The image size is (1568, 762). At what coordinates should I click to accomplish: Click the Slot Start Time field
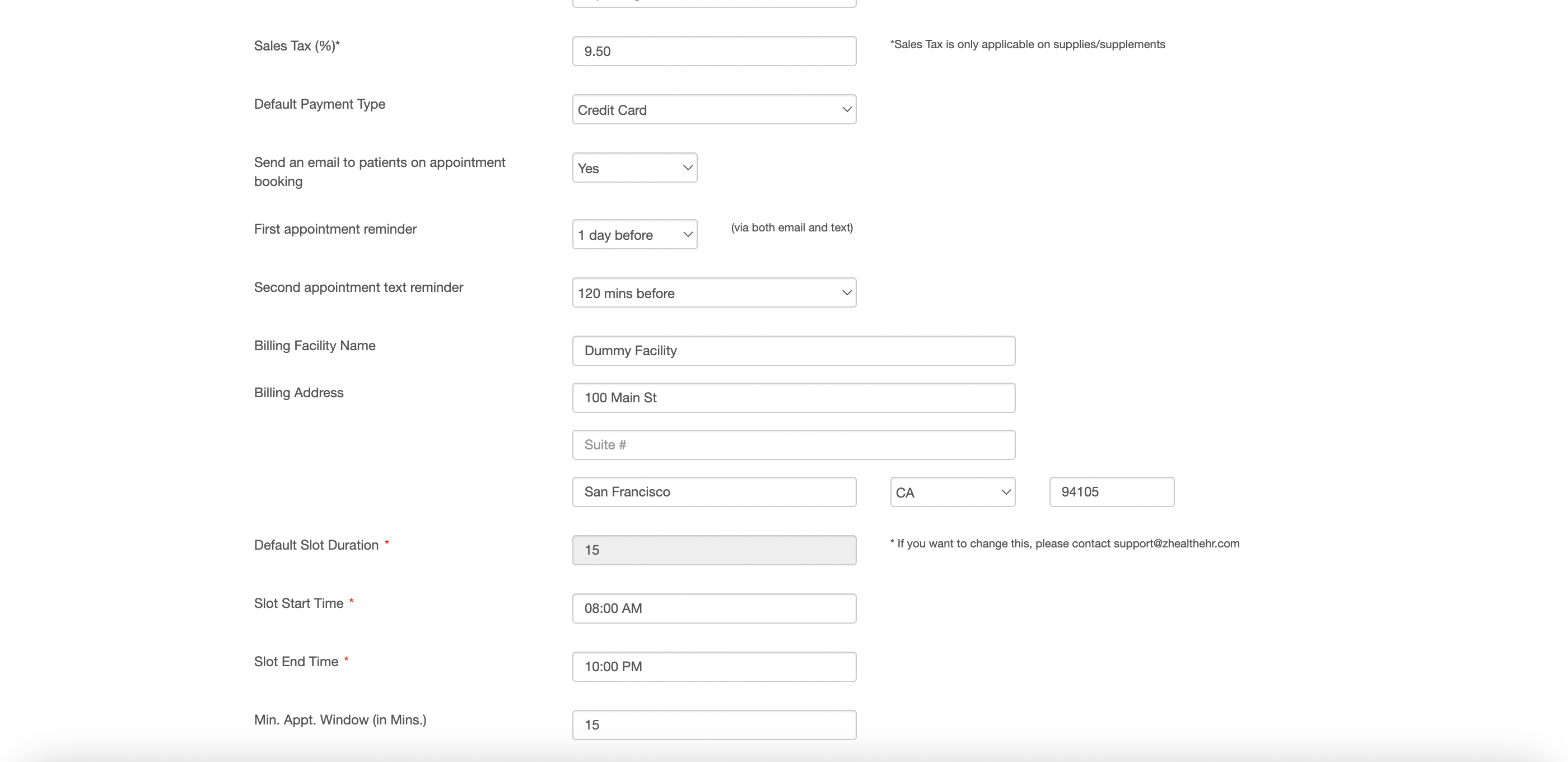point(714,608)
